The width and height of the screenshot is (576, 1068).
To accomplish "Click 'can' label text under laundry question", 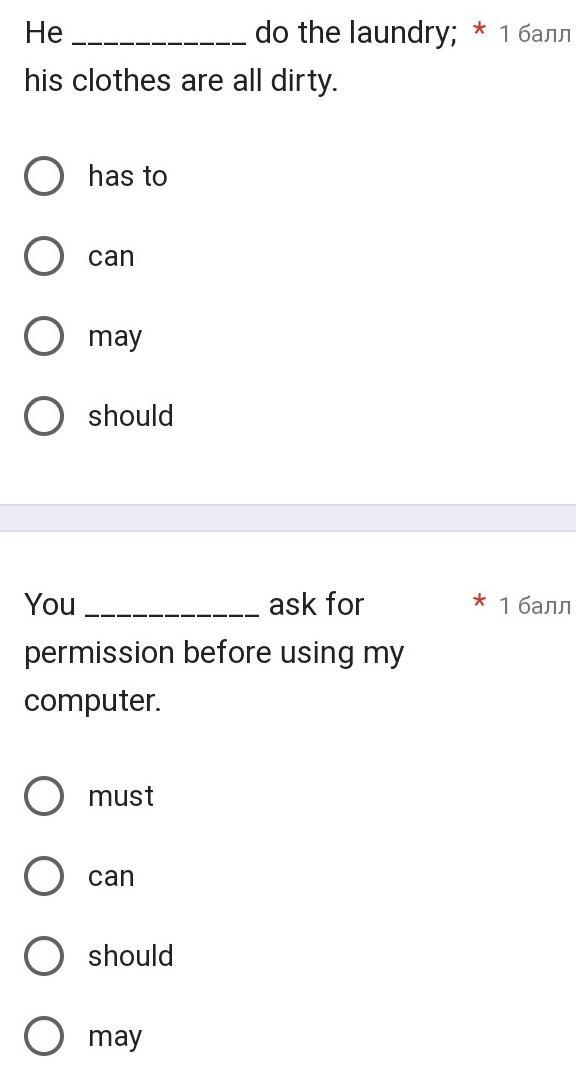I will point(111,257).
